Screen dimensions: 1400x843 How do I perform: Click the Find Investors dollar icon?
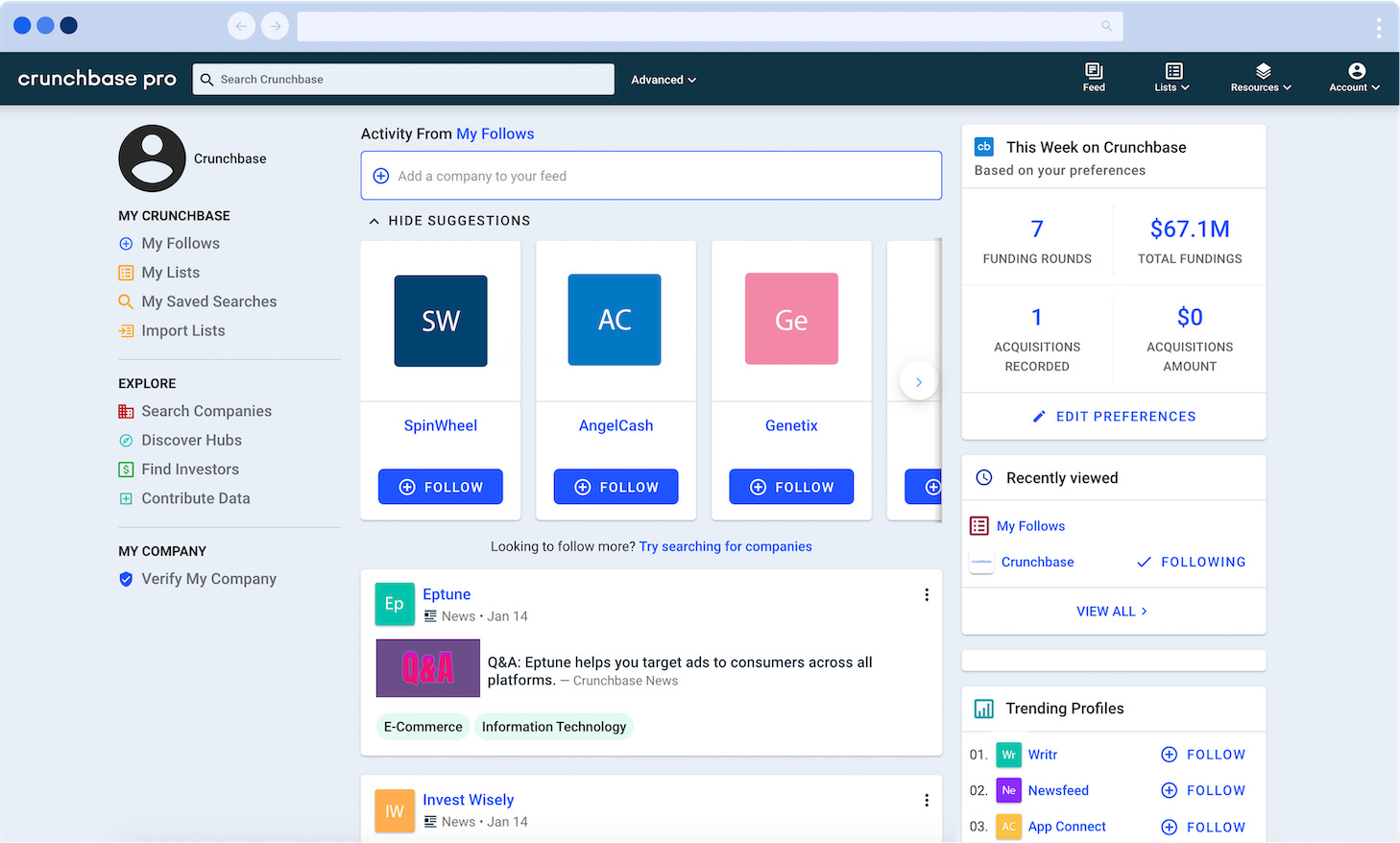tap(126, 470)
